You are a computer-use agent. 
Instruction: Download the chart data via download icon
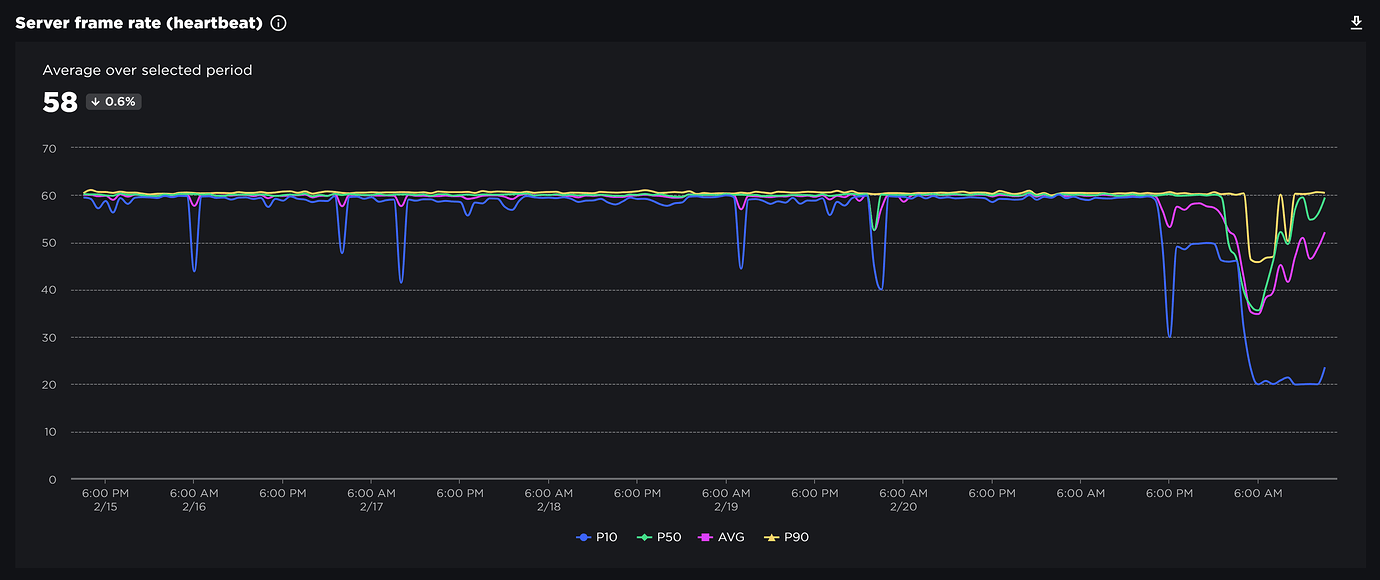1356,23
